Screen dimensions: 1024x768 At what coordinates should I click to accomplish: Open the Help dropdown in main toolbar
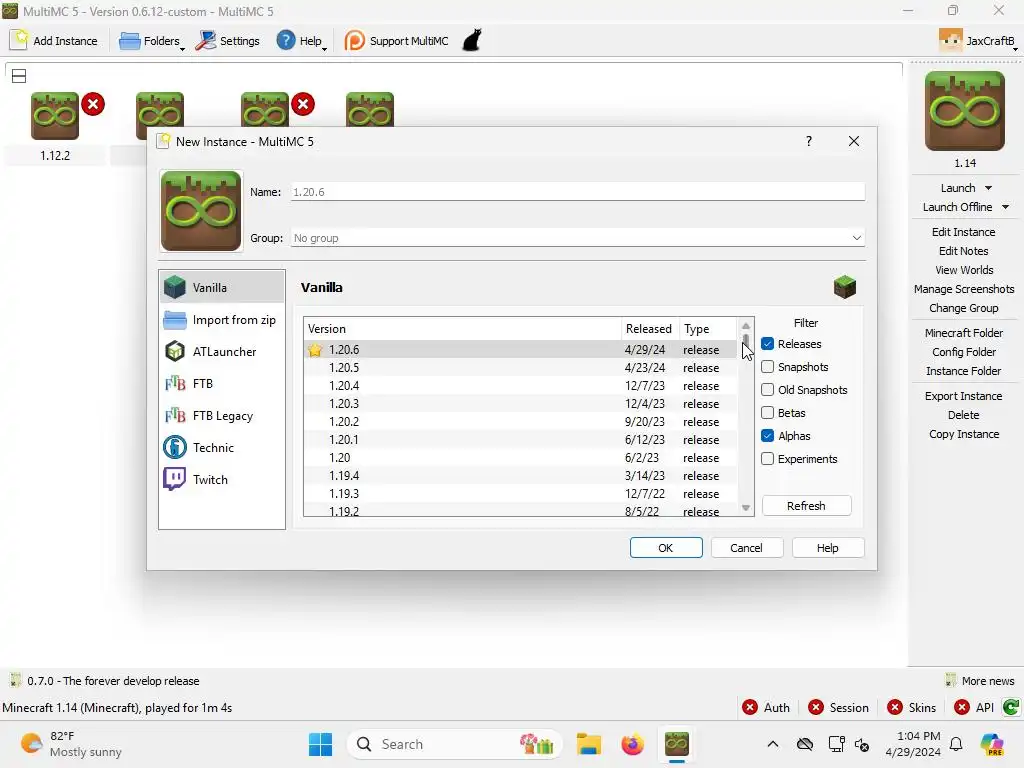pyautogui.click(x=301, y=40)
